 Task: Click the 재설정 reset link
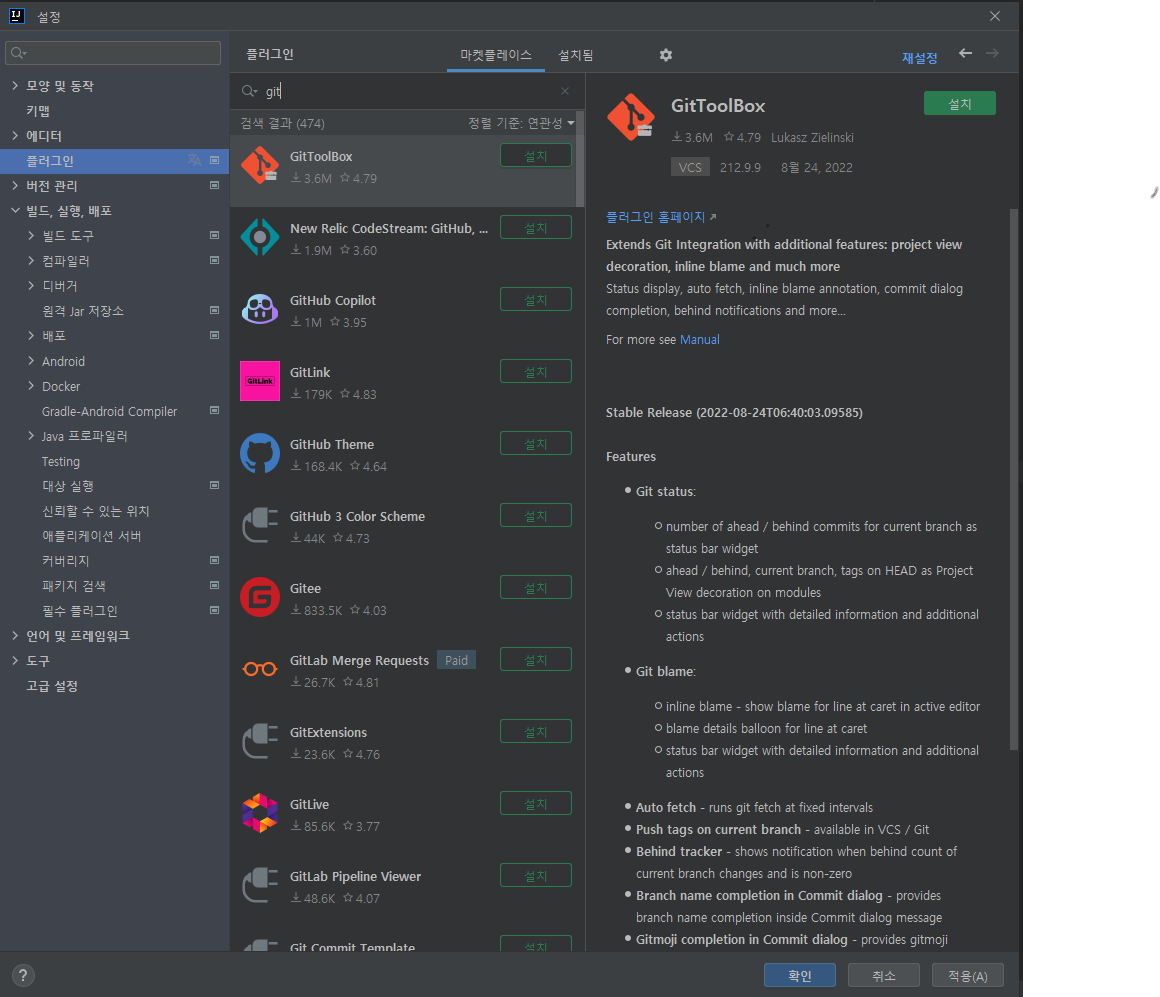click(x=920, y=58)
